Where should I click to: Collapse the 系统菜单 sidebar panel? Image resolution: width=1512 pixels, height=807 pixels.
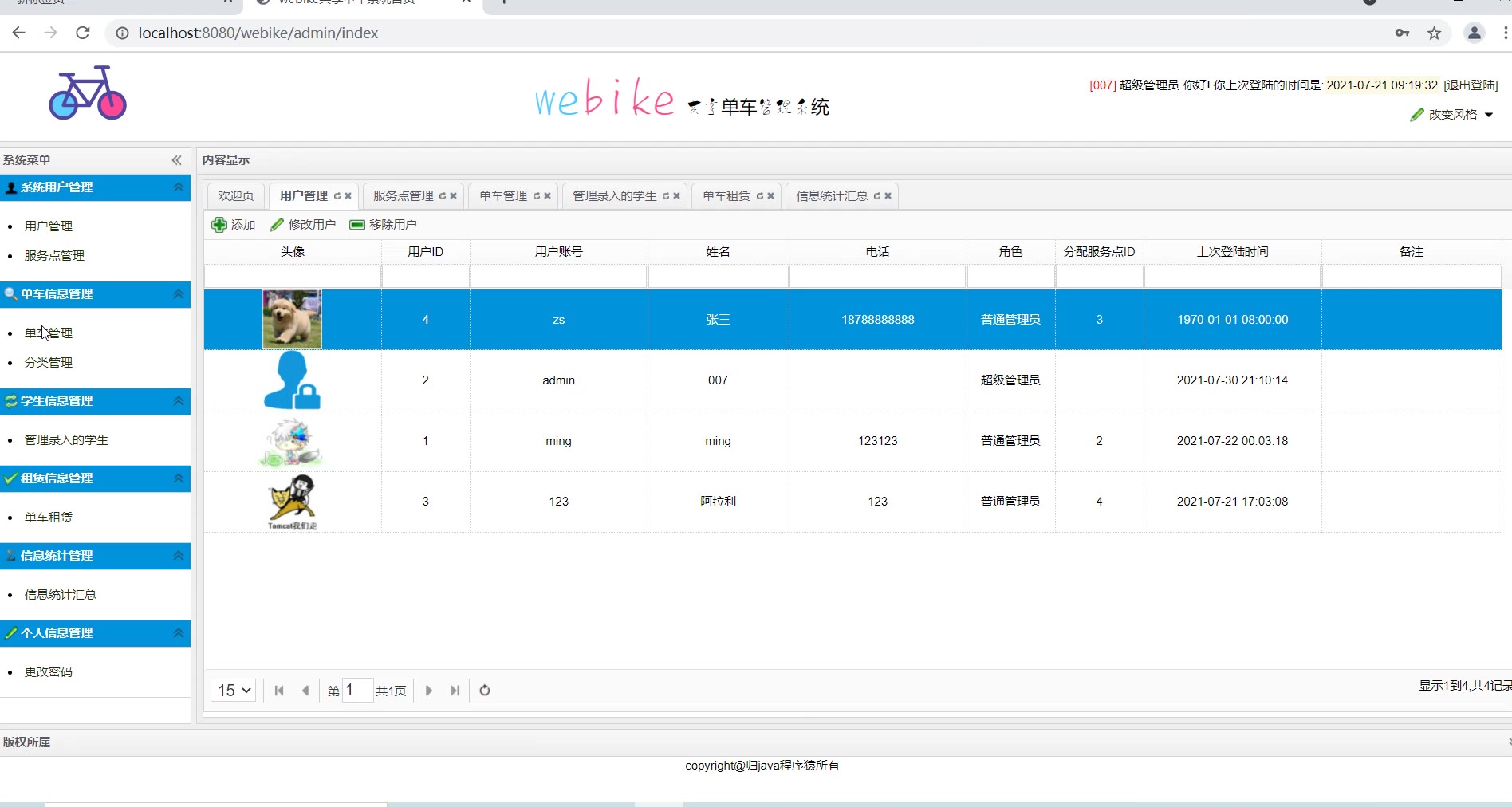176,160
